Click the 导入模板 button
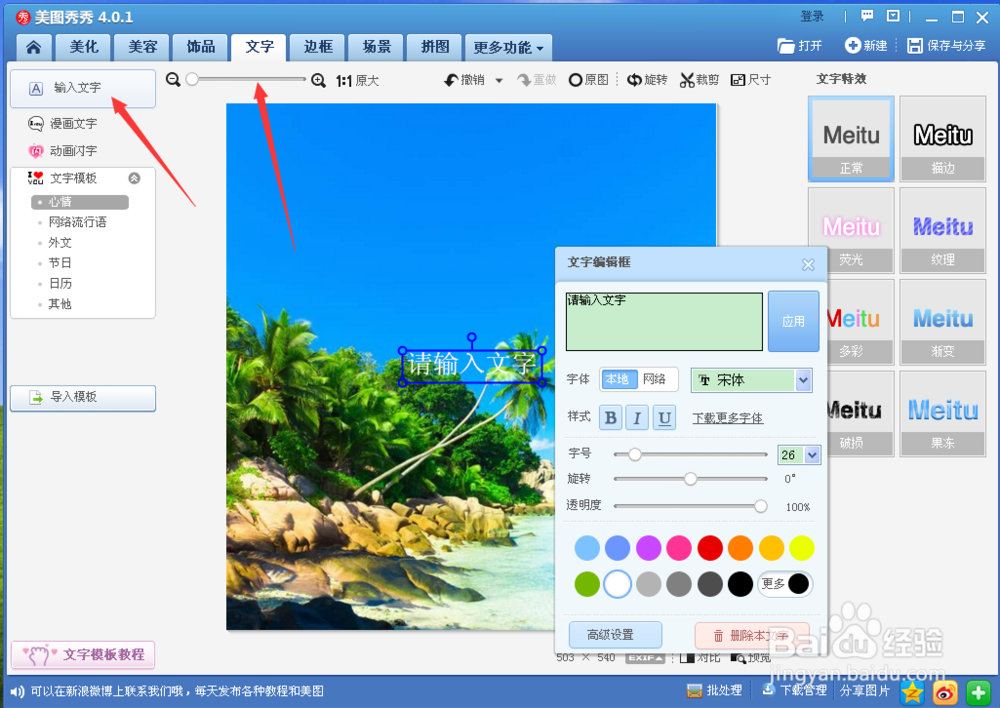1000x708 pixels. 83,397
